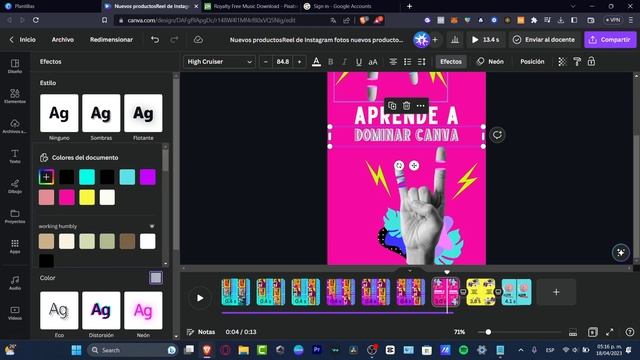Open the analytics chart icon
The width and height of the screenshot is (640, 360).
455,40
